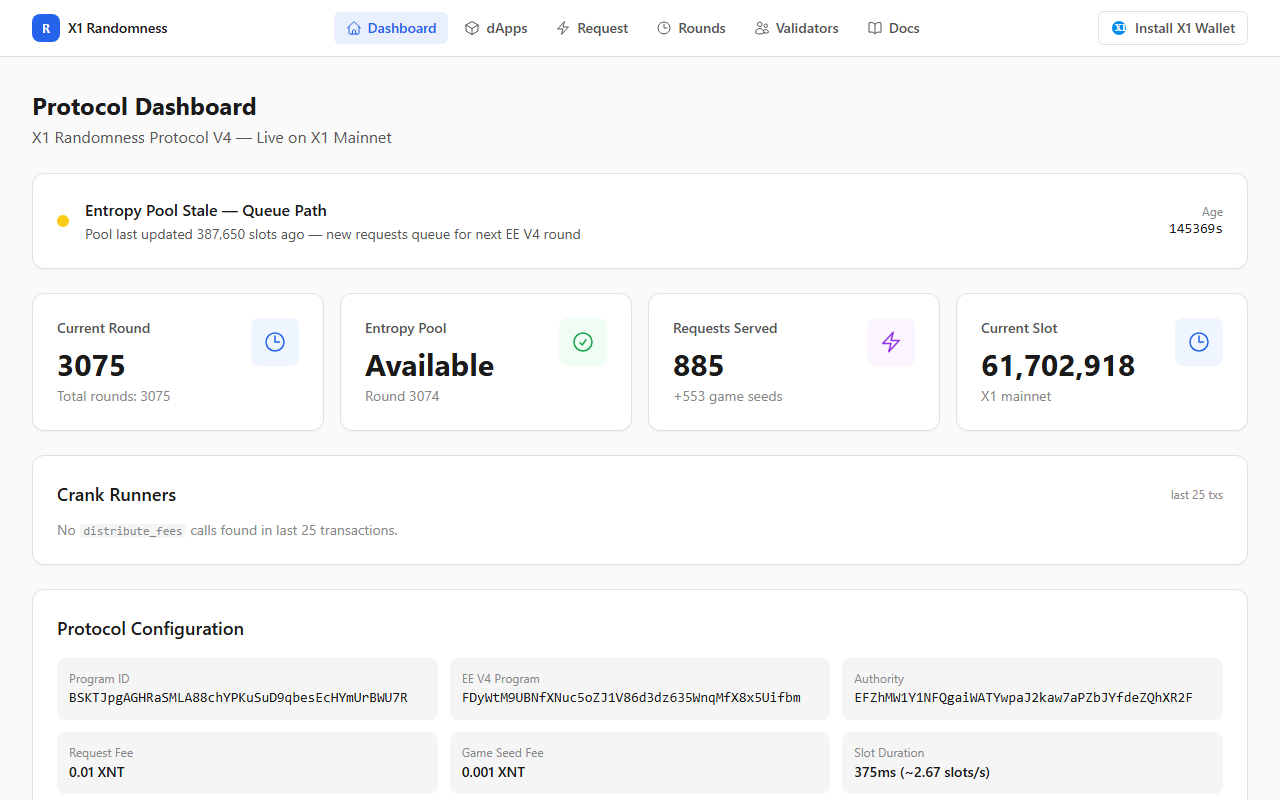The width and height of the screenshot is (1280, 800).
Task: Click the X1 mainnet label
Action: click(1016, 396)
